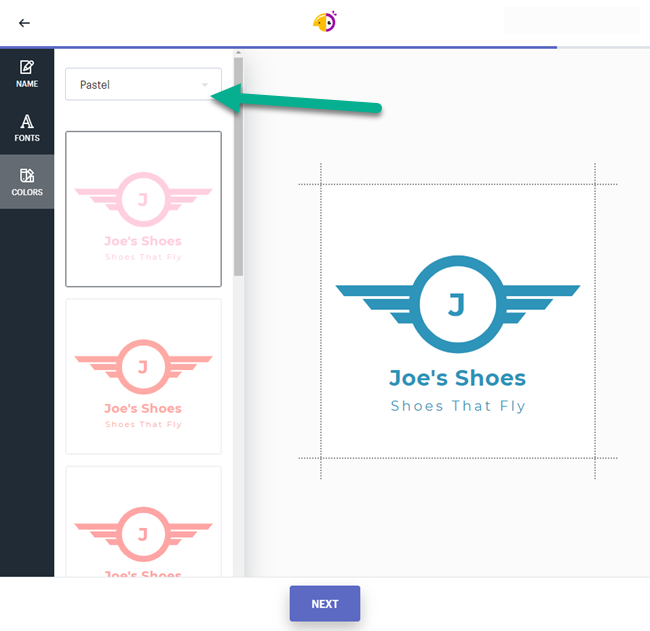Click the "Joe's Shoes" title in preview
Image resolution: width=650 pixels, height=631 pixels.
[x=457, y=378]
